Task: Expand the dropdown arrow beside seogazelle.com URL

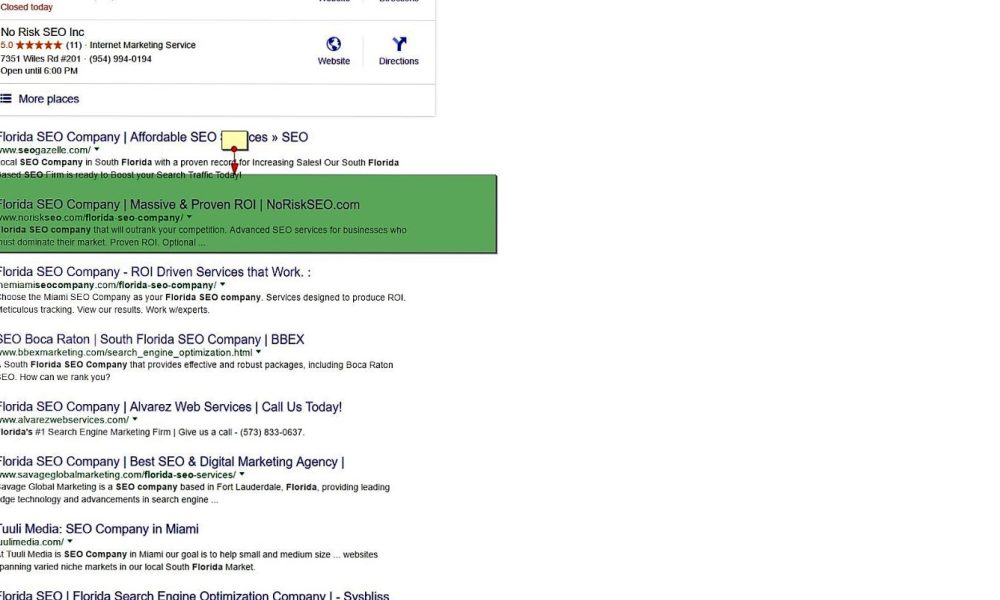Action: point(97,150)
